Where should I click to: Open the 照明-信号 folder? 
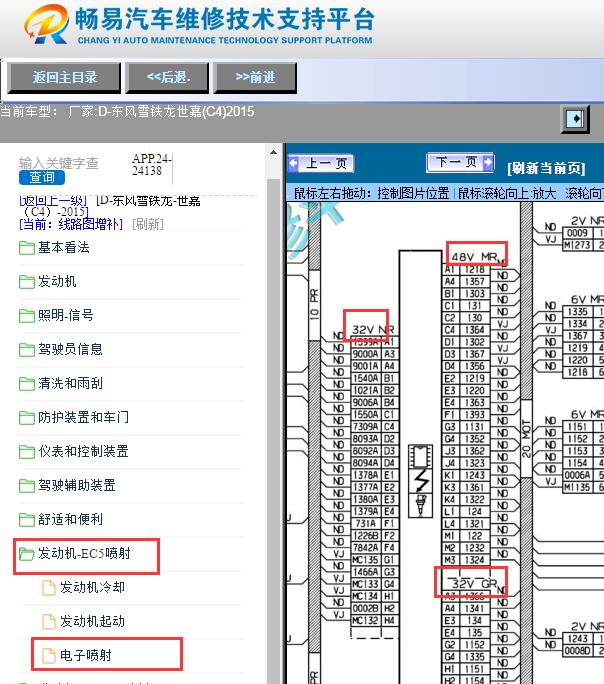point(65,315)
